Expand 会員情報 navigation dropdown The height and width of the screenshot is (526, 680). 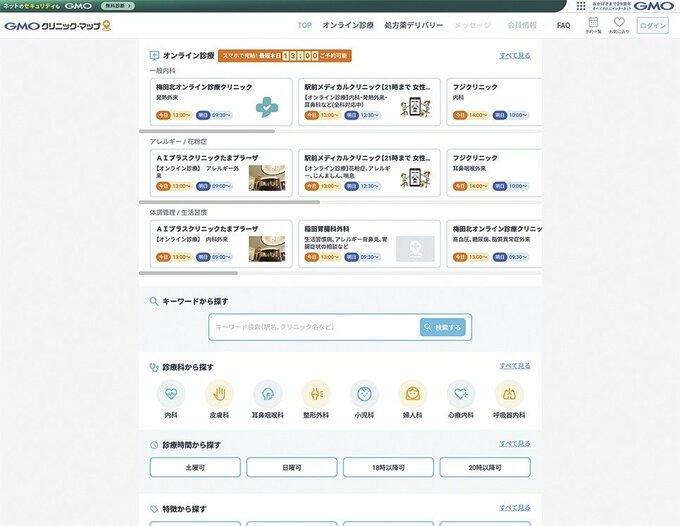(526, 25)
